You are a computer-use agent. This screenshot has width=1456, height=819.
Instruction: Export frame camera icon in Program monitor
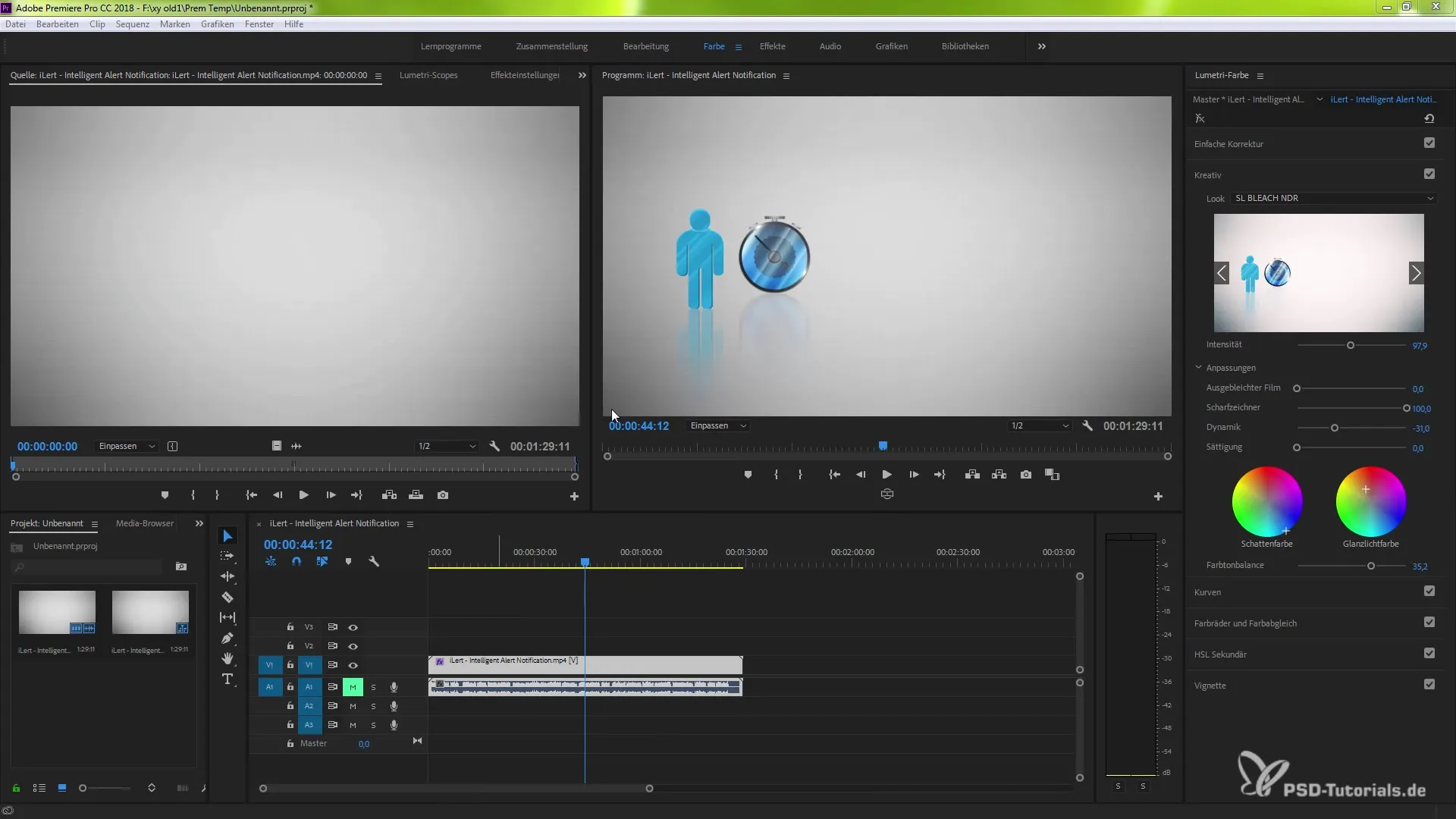coord(1026,475)
